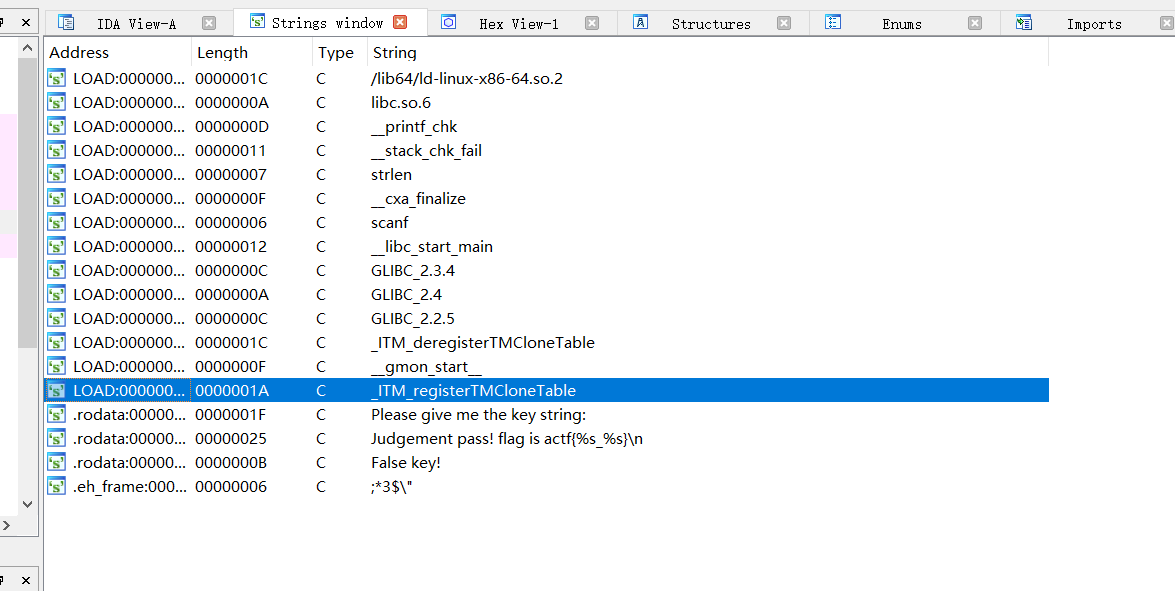Open the Hex View-1 tab
The height and width of the screenshot is (591, 1175).
(x=518, y=23)
